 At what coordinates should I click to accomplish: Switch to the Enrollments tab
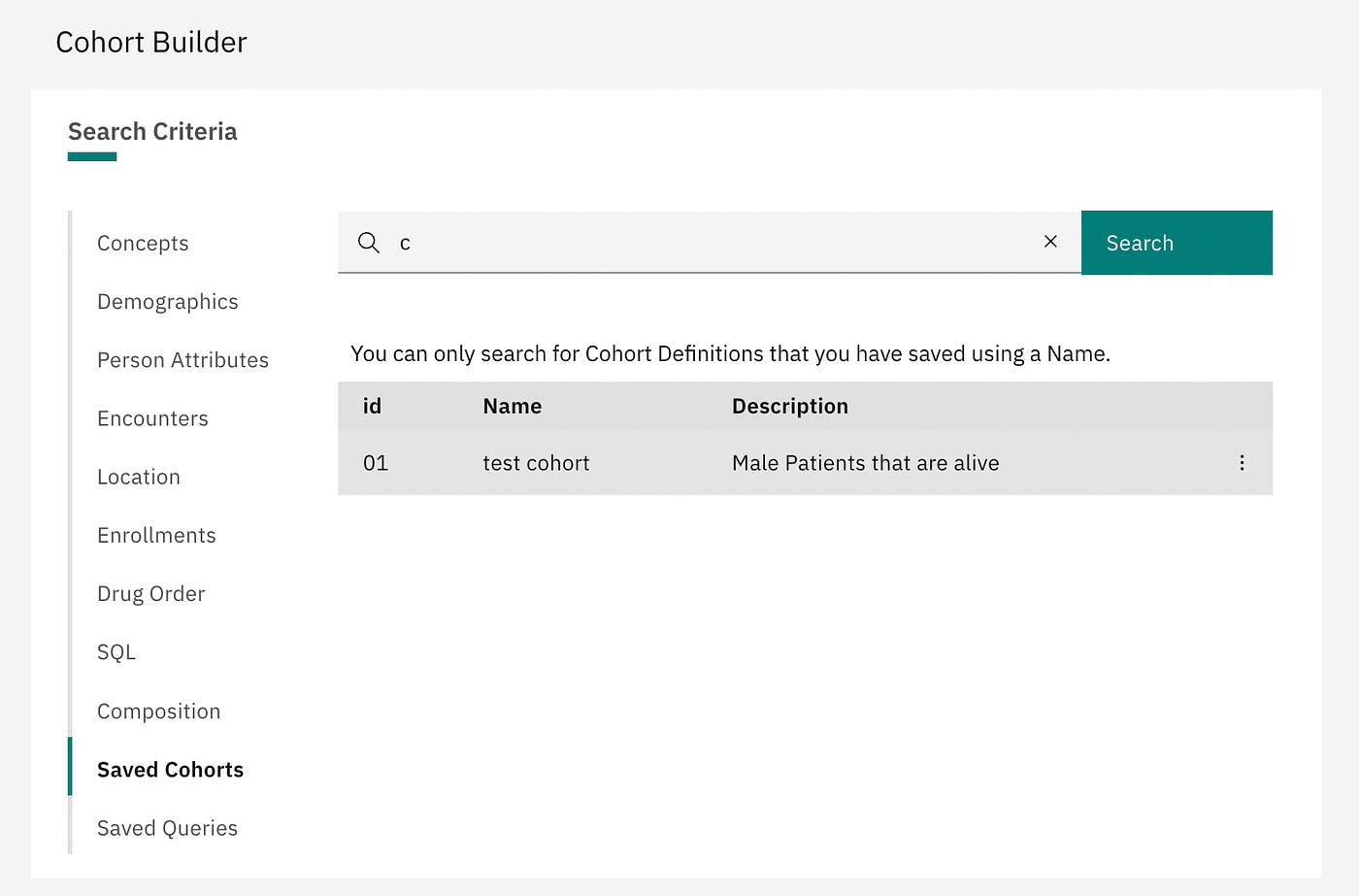[x=156, y=535]
